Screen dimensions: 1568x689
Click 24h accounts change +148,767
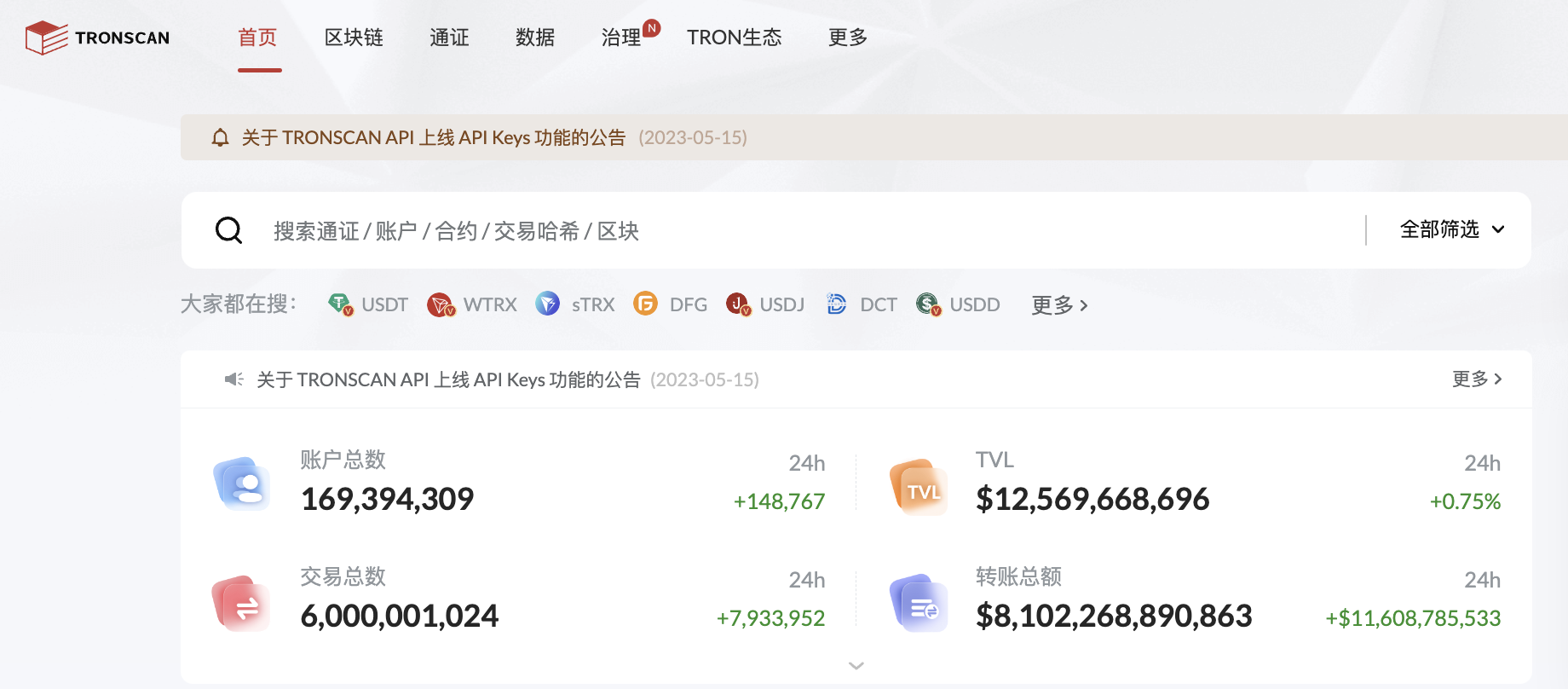[779, 501]
